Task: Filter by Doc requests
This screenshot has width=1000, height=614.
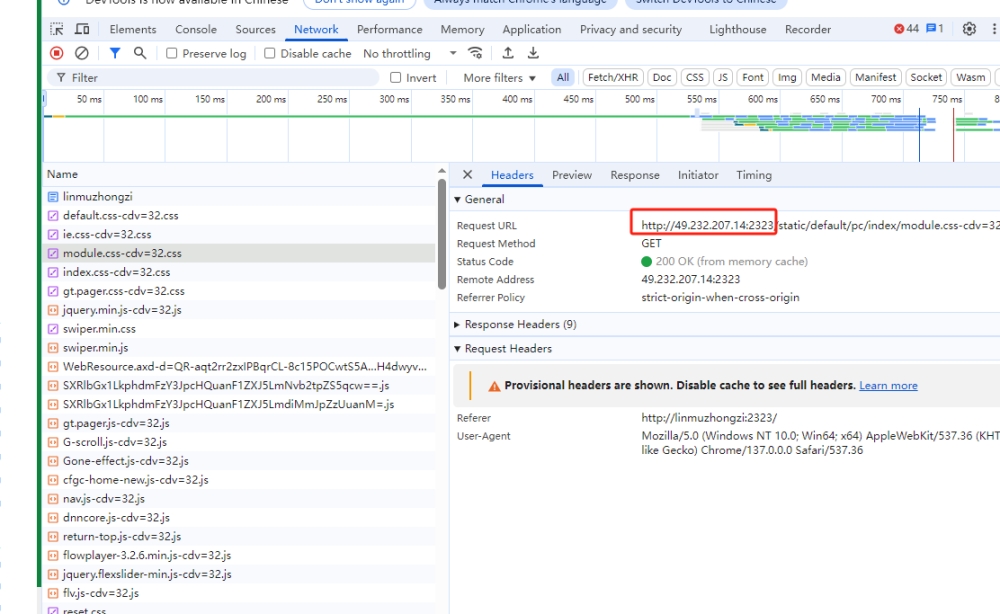Action: [x=662, y=77]
